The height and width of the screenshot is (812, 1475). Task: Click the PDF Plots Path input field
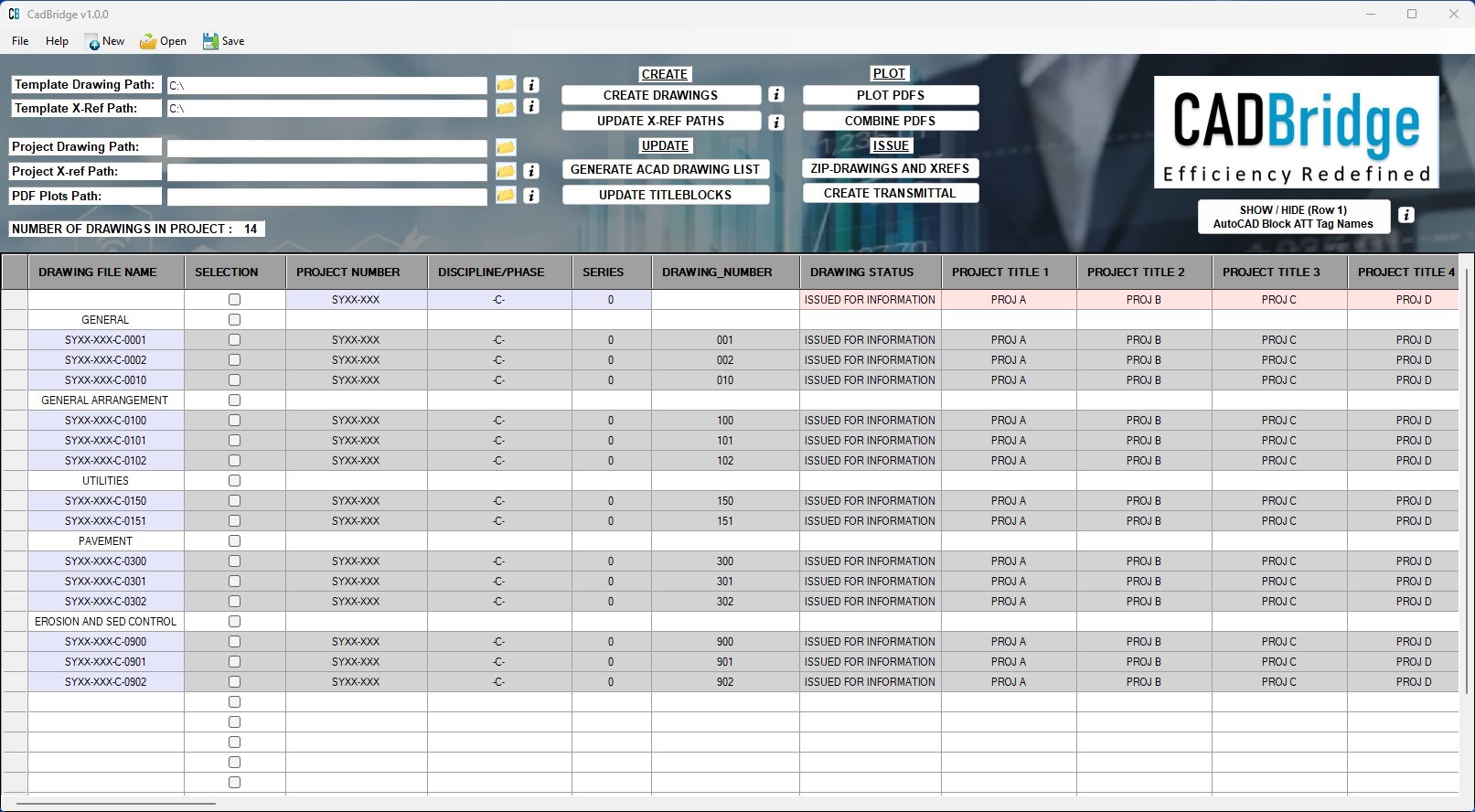[x=326, y=196]
